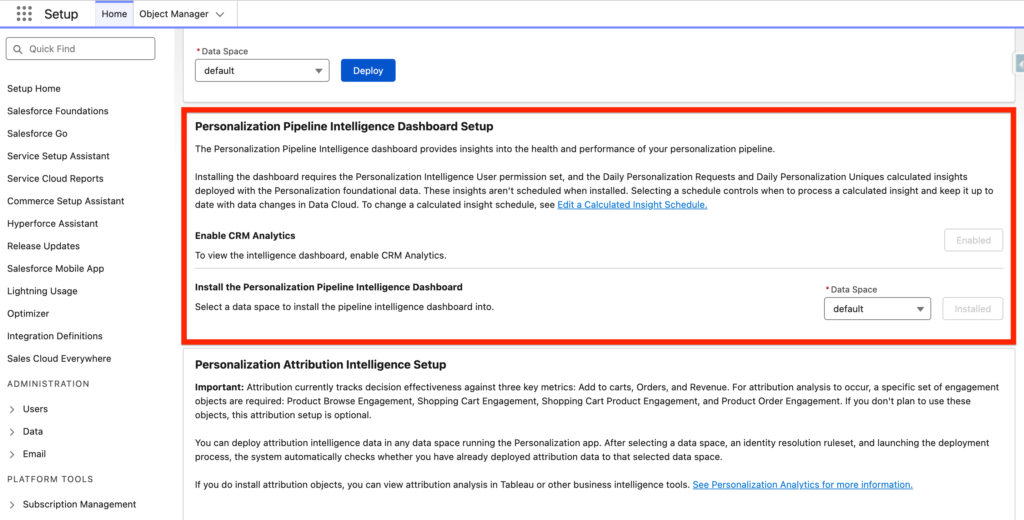Expand Subscription Management in sidebar

tap(11, 504)
